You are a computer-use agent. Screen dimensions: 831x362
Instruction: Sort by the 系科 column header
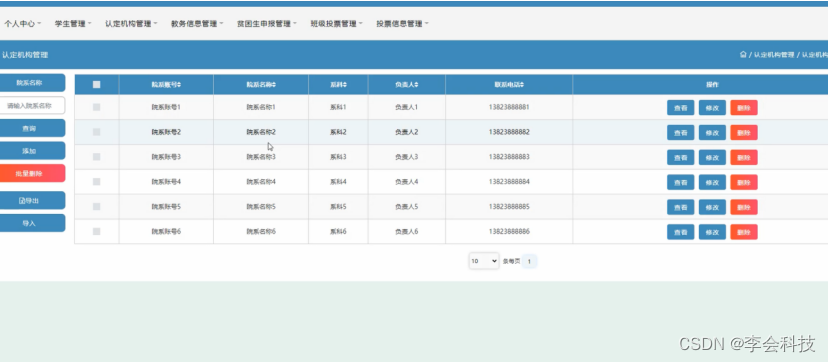pos(338,85)
